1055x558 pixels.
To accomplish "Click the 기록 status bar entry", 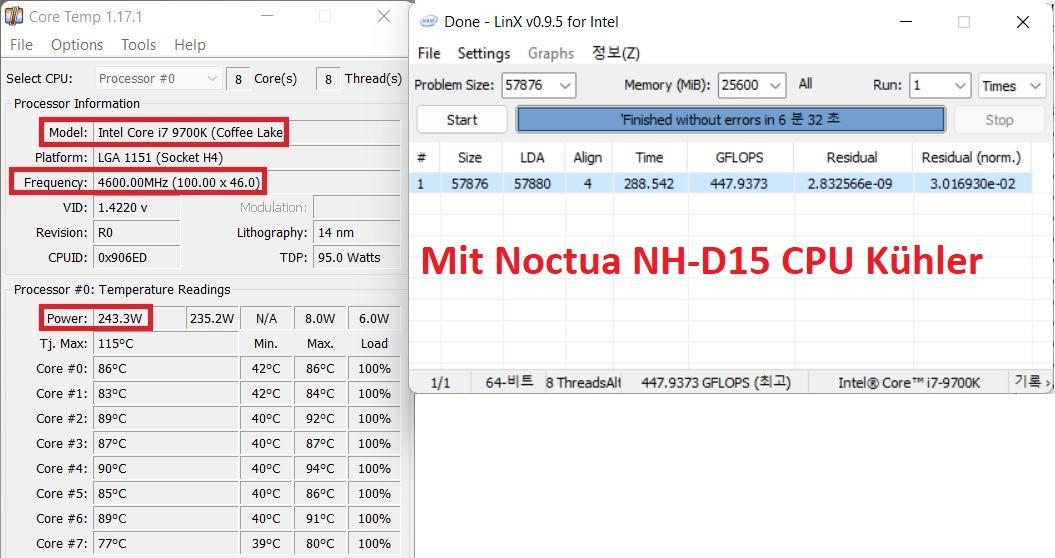I will click(x=1029, y=382).
